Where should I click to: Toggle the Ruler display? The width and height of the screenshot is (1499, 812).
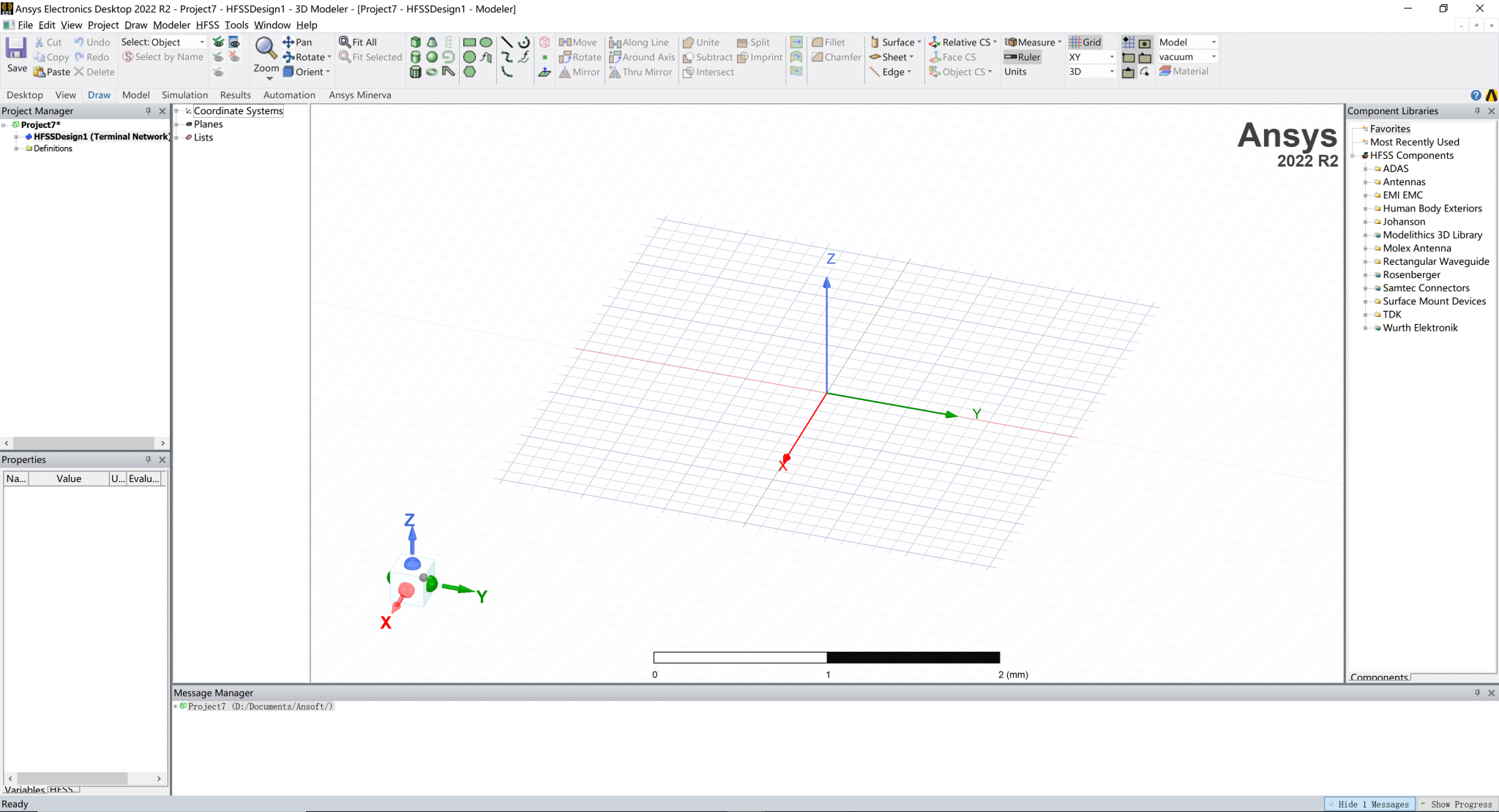click(1023, 56)
